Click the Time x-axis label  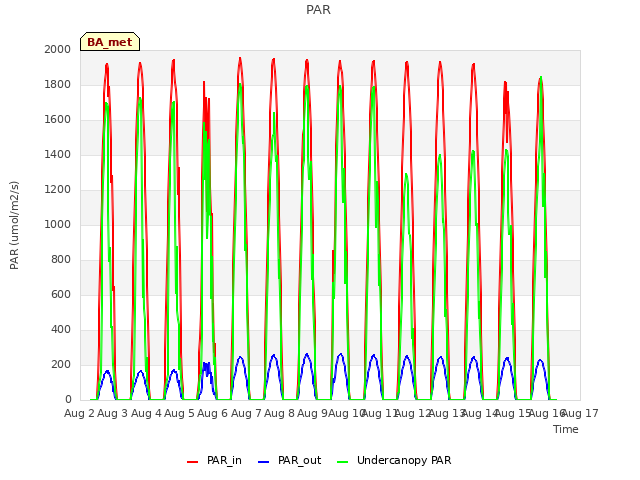point(566,429)
